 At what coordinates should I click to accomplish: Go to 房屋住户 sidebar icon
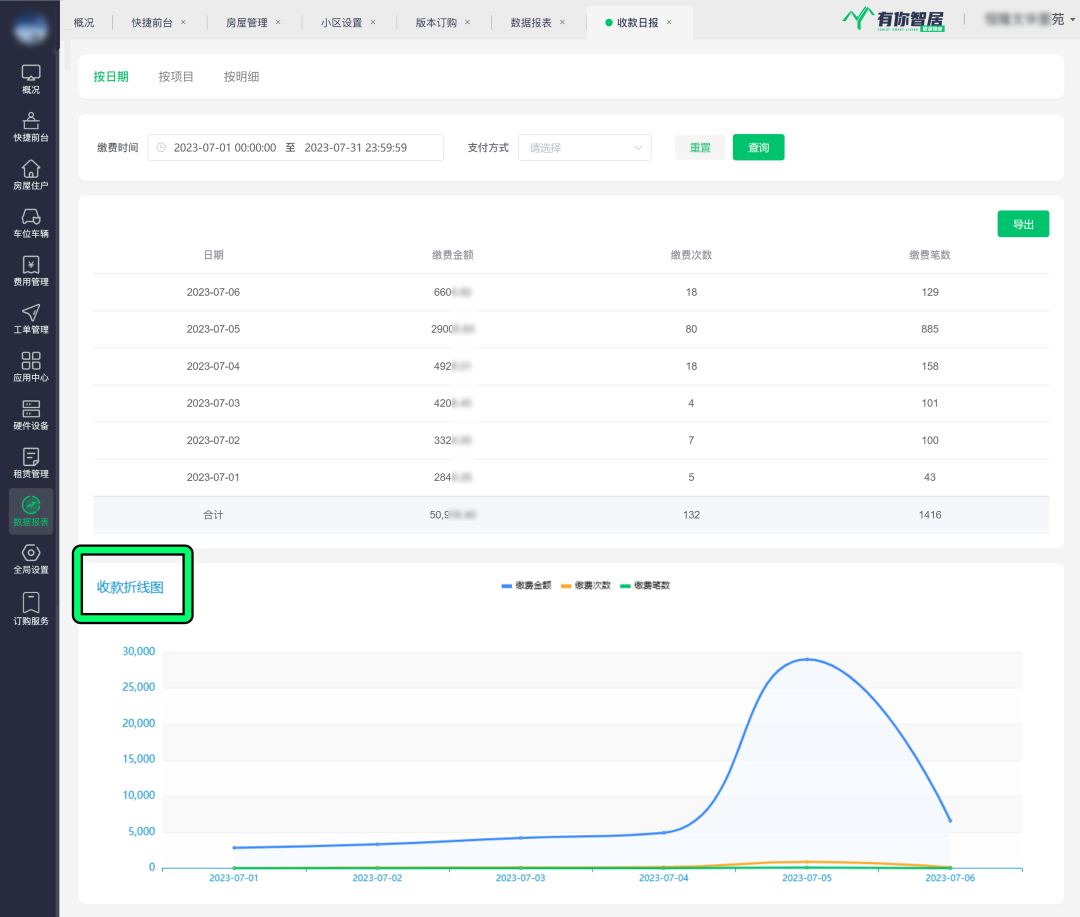coord(31,175)
